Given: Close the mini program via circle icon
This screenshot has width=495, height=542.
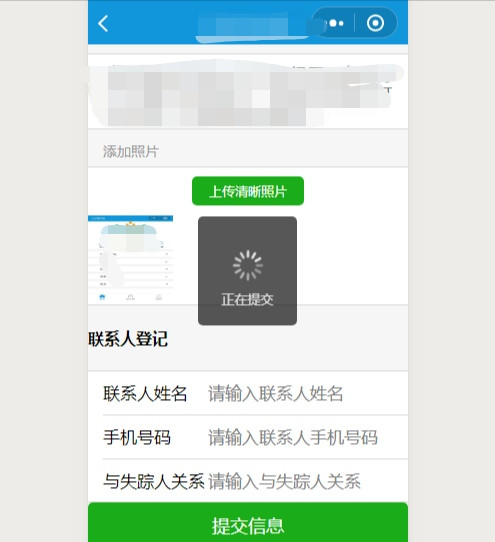Looking at the screenshot, I should (375, 23).
